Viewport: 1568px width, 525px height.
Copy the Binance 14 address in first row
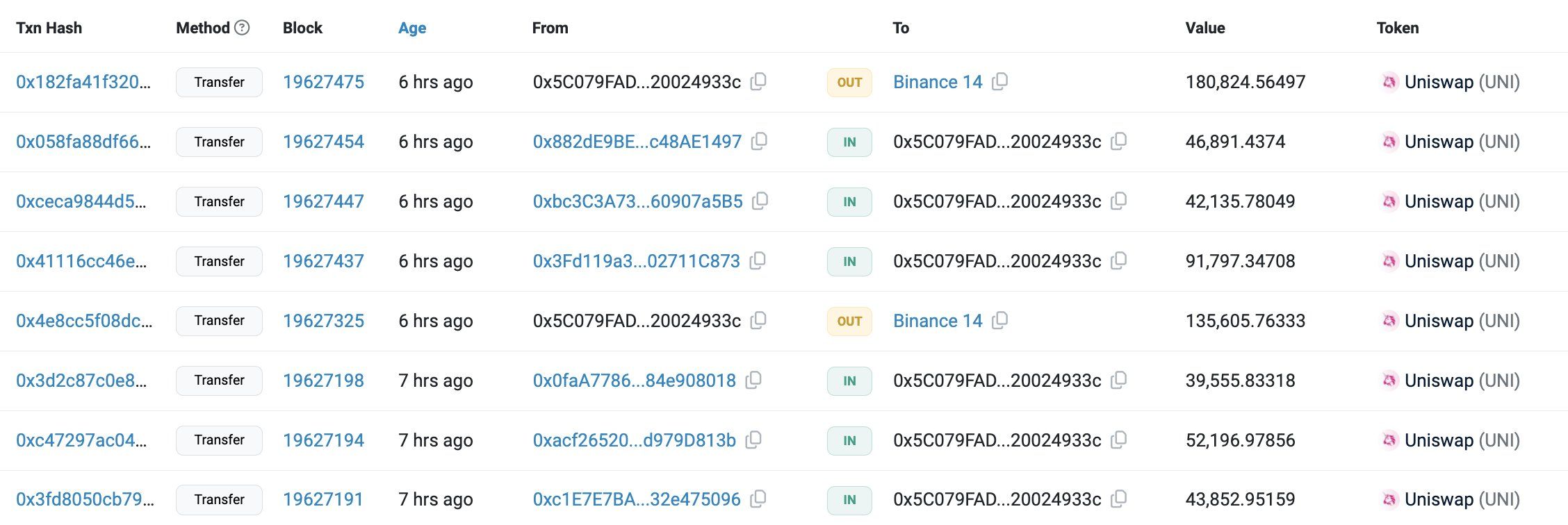coord(999,81)
